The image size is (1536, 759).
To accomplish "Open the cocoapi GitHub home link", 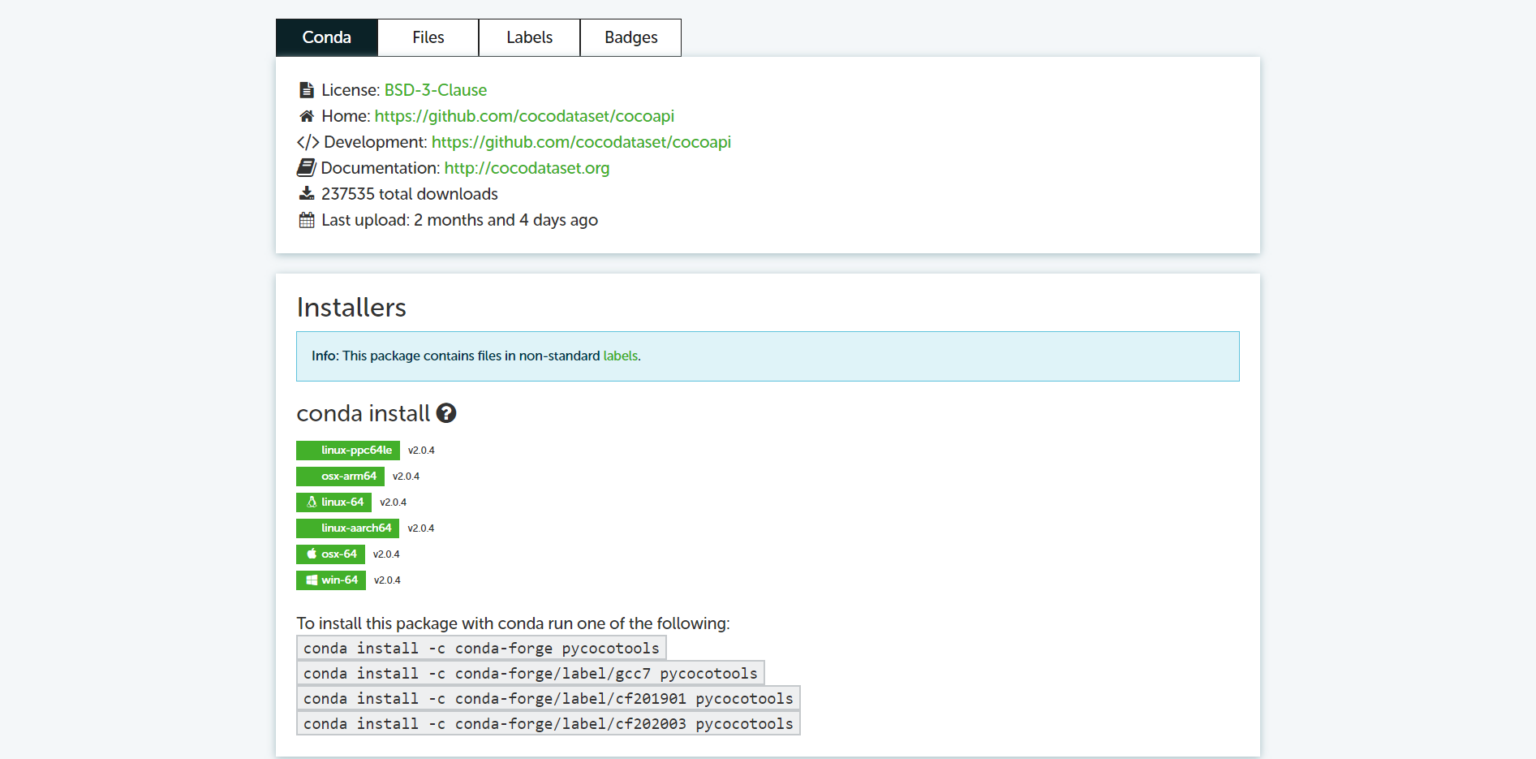I will pos(524,115).
